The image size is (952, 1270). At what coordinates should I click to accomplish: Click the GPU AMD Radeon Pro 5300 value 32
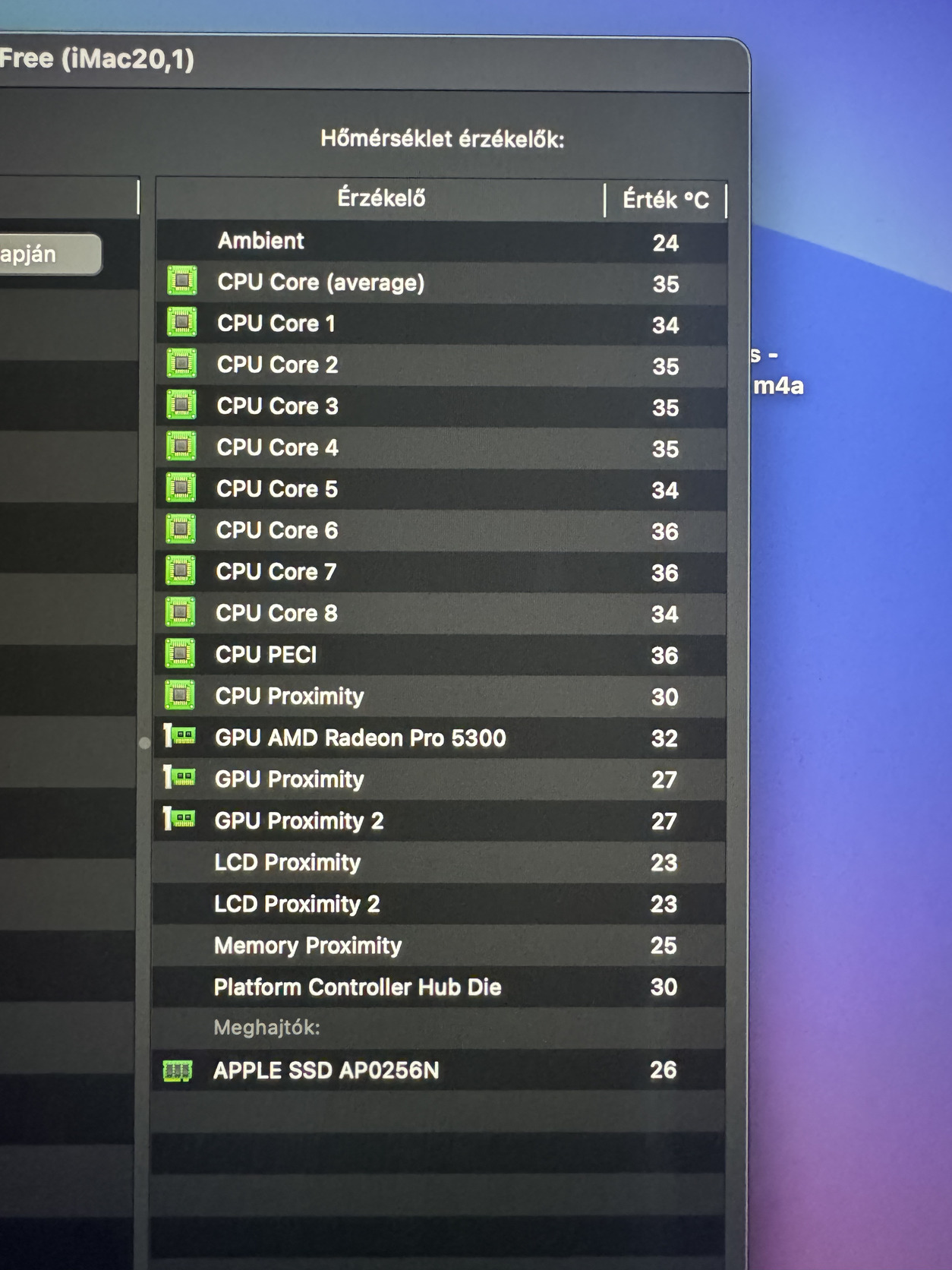point(664,738)
